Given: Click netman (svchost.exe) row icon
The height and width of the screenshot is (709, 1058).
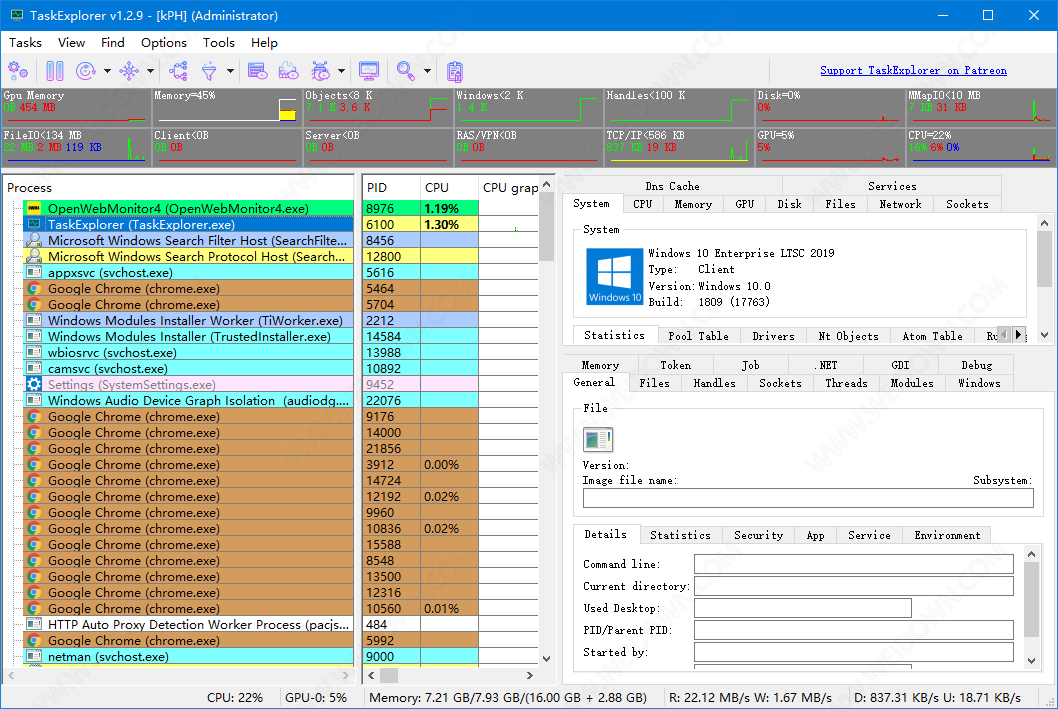Looking at the screenshot, I should (34, 656).
